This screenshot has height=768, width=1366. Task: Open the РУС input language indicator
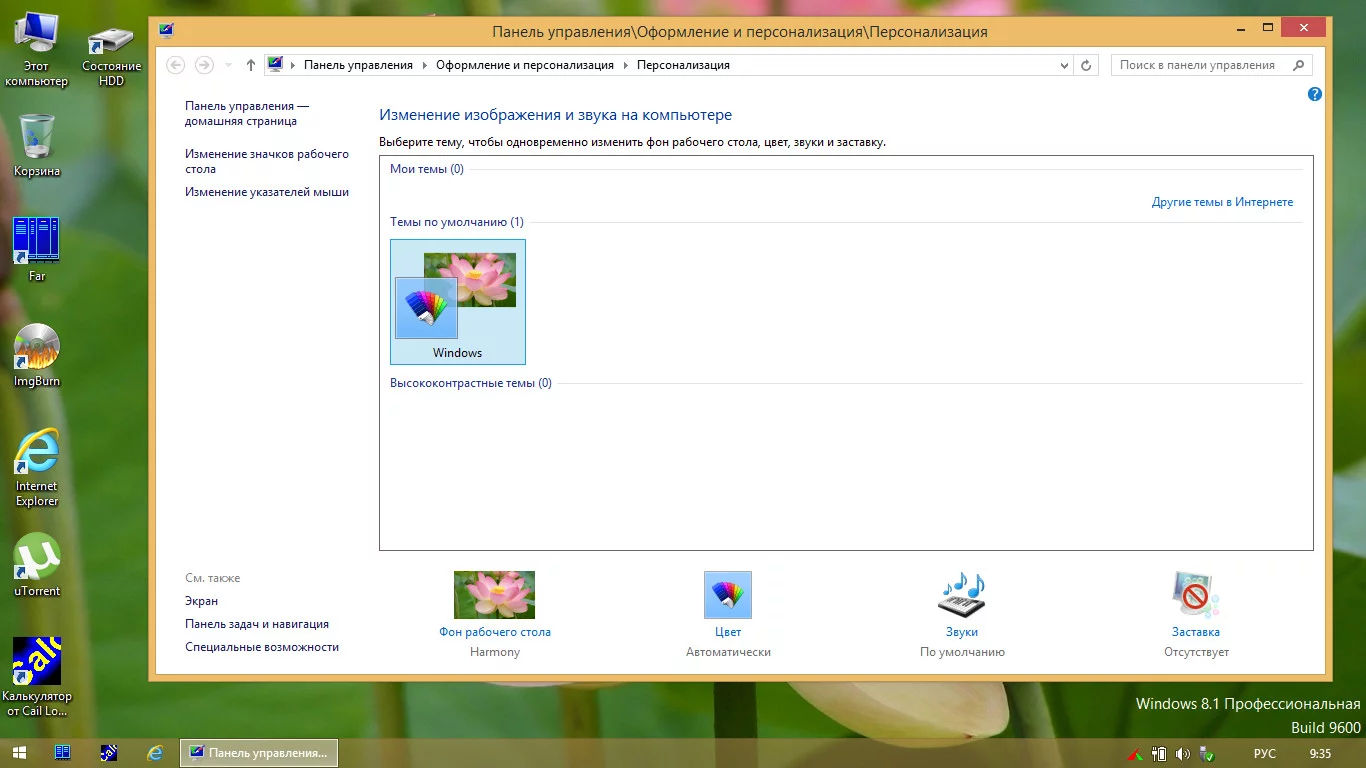click(x=1265, y=754)
